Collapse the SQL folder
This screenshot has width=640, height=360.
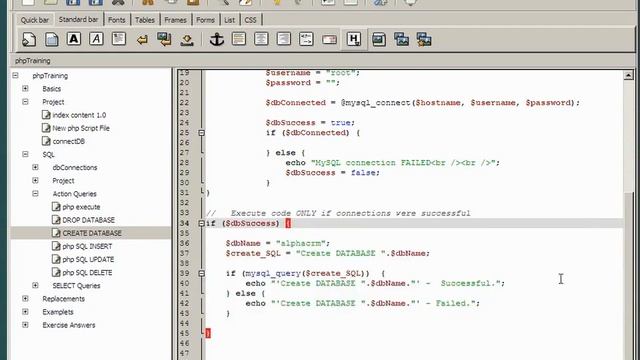pos(25,154)
